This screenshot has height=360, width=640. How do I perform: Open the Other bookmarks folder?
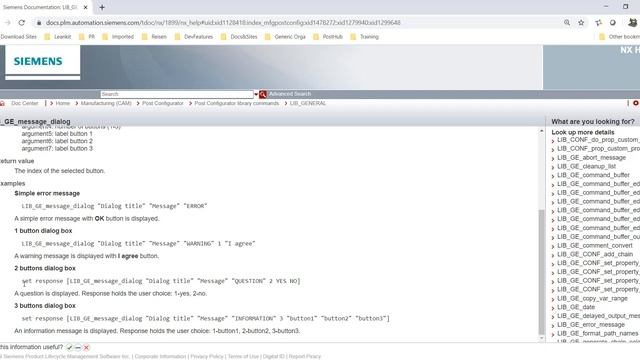tap(620, 37)
